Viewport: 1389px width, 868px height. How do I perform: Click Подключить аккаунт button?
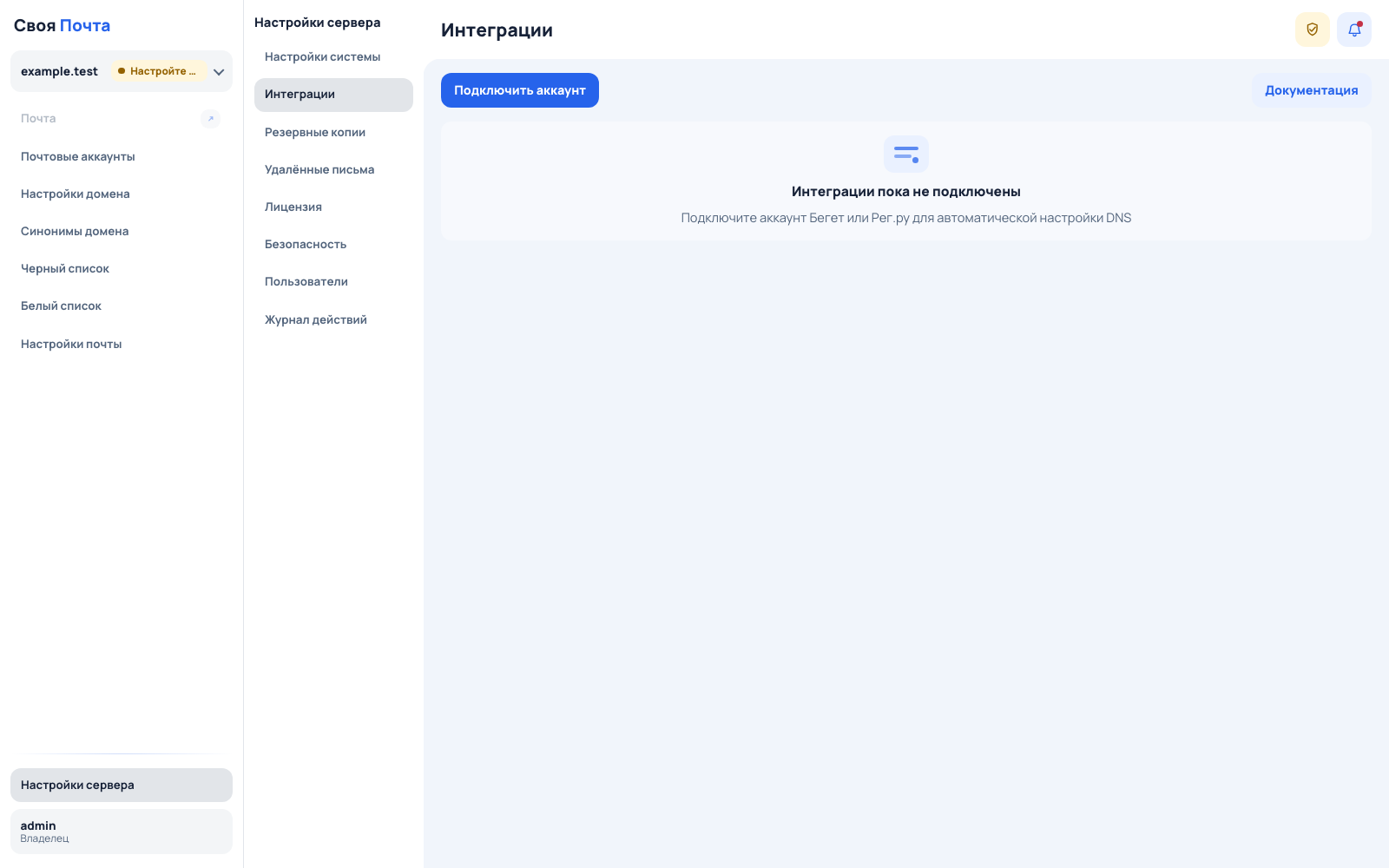pos(520,90)
